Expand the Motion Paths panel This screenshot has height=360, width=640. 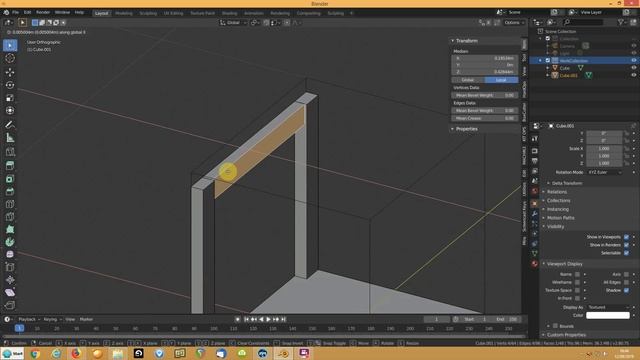pyautogui.click(x=560, y=218)
